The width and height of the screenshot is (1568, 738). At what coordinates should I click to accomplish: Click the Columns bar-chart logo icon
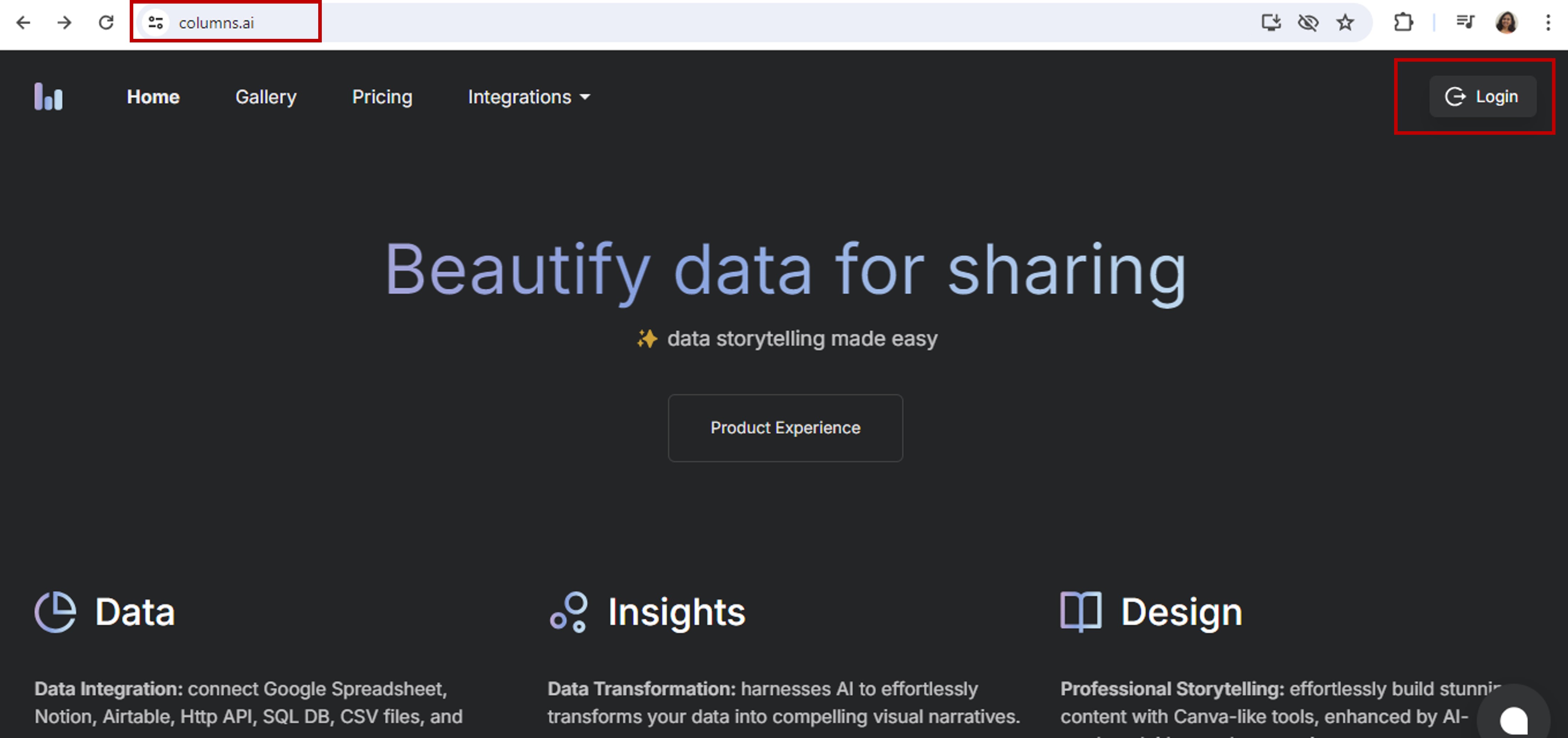click(48, 97)
